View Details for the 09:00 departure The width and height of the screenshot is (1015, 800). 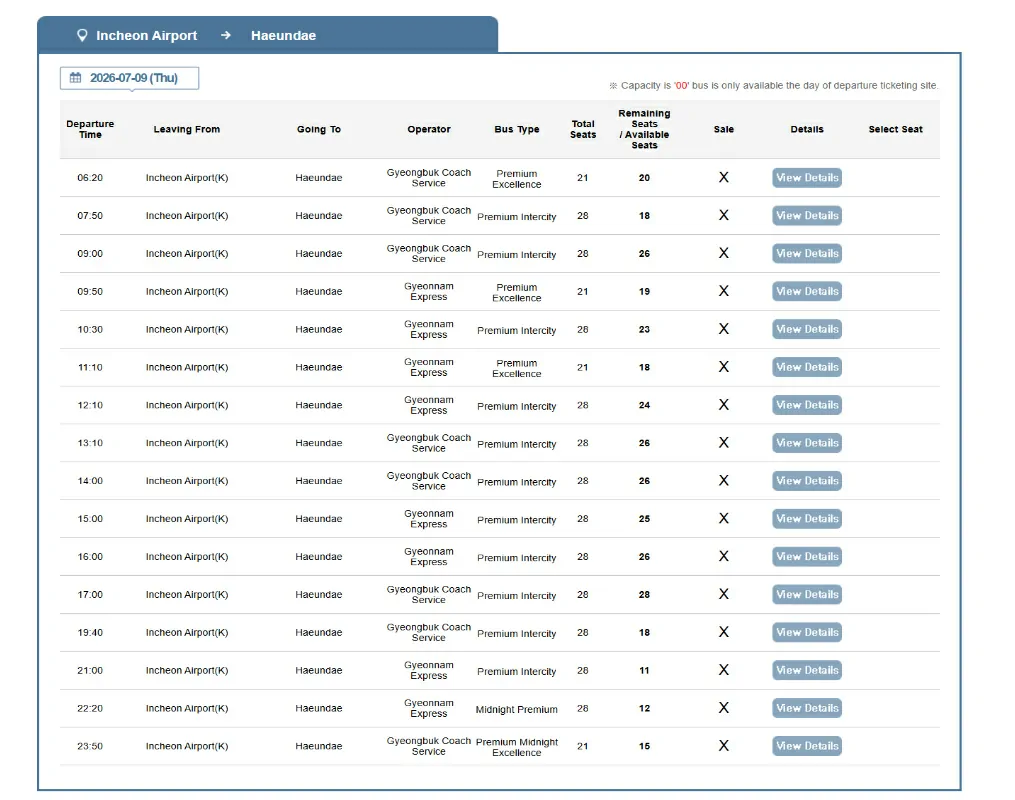pyautogui.click(x=807, y=253)
